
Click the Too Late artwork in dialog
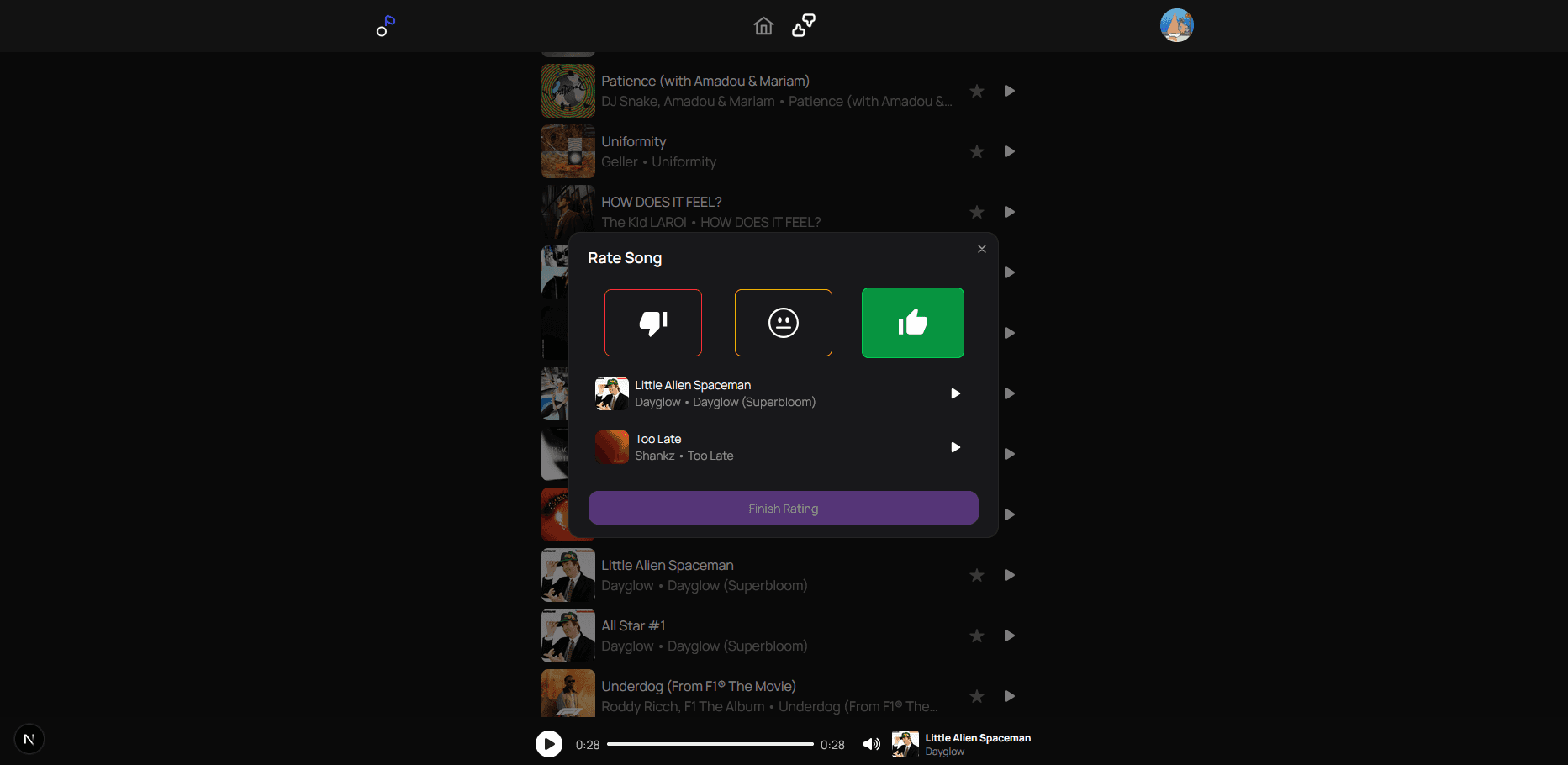[x=612, y=447]
